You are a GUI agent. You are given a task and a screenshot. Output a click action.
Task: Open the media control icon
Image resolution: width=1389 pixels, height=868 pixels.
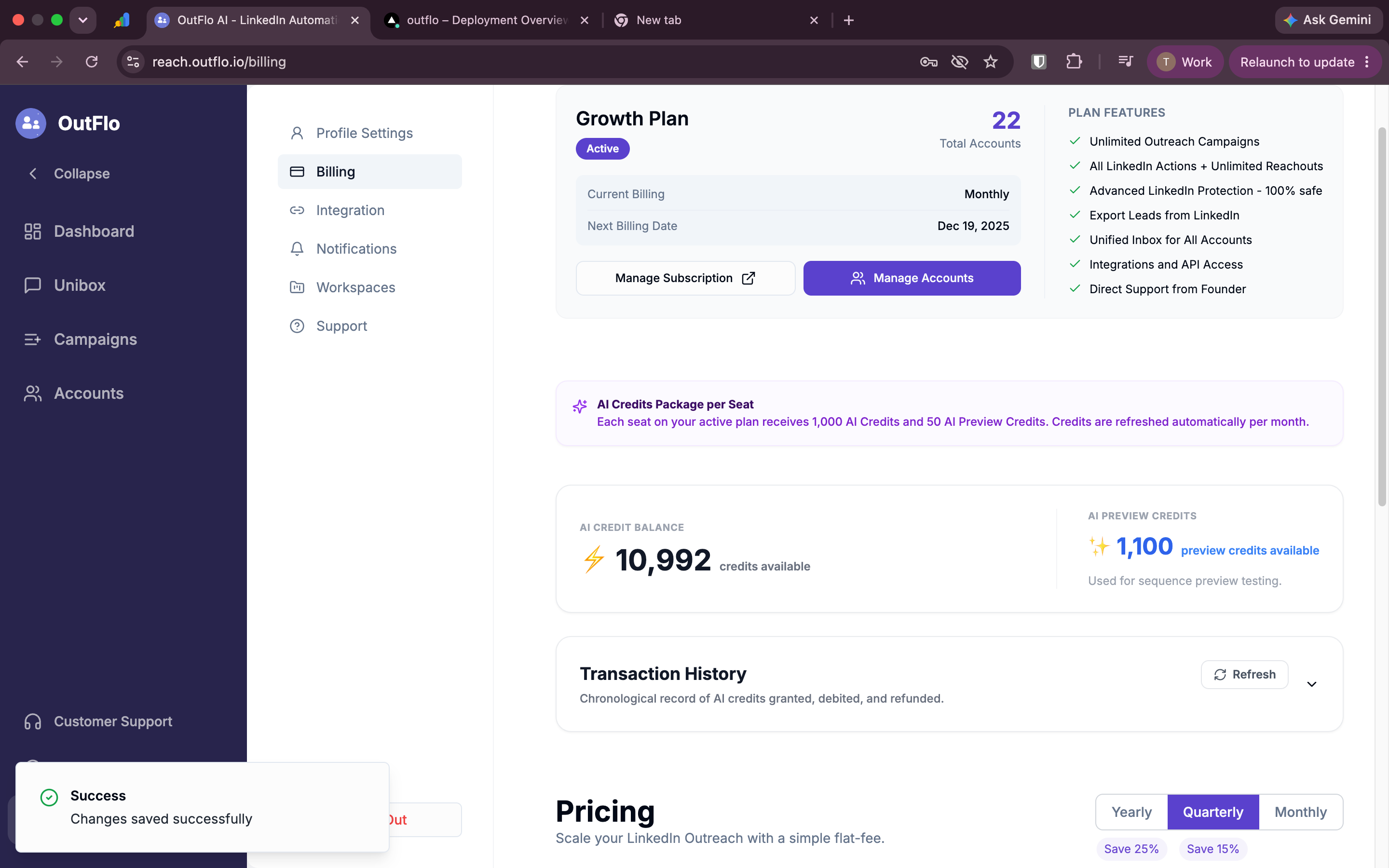click(1126, 61)
